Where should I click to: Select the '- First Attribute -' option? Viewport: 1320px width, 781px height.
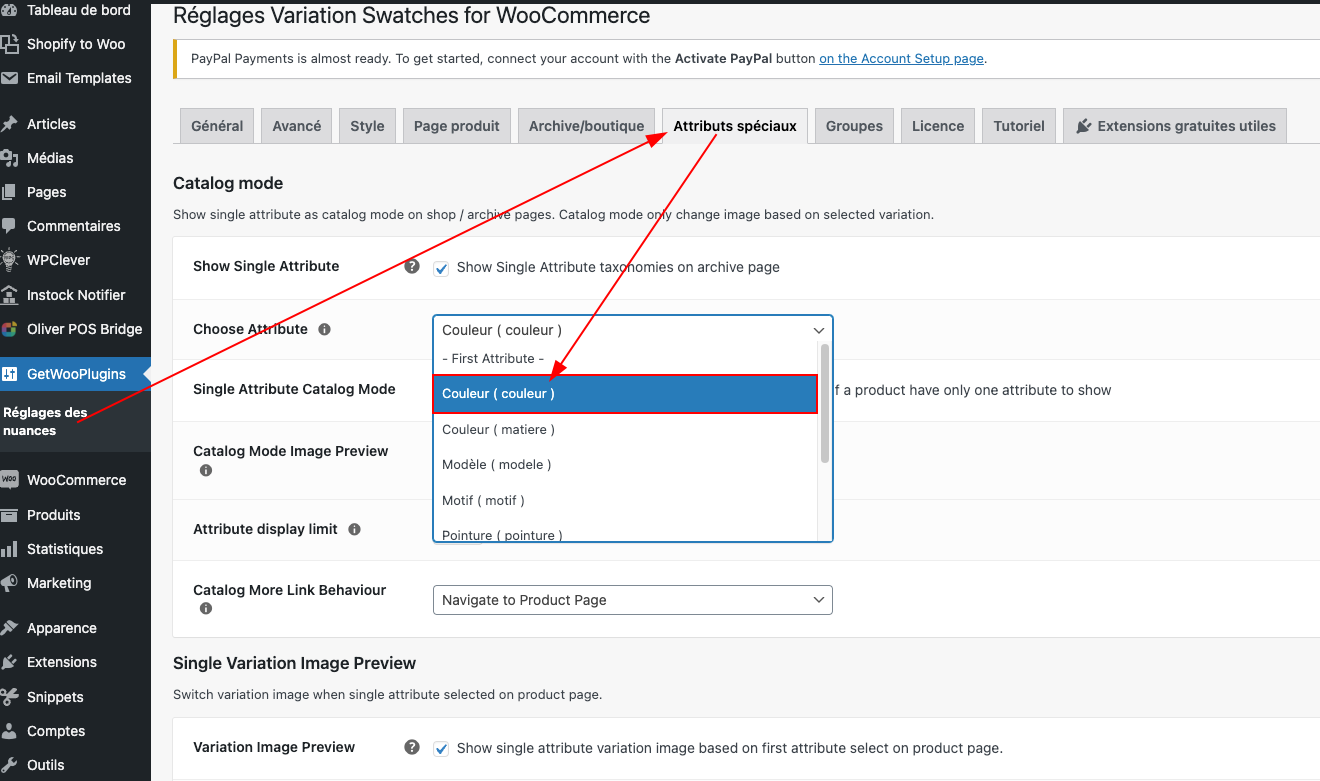point(626,358)
